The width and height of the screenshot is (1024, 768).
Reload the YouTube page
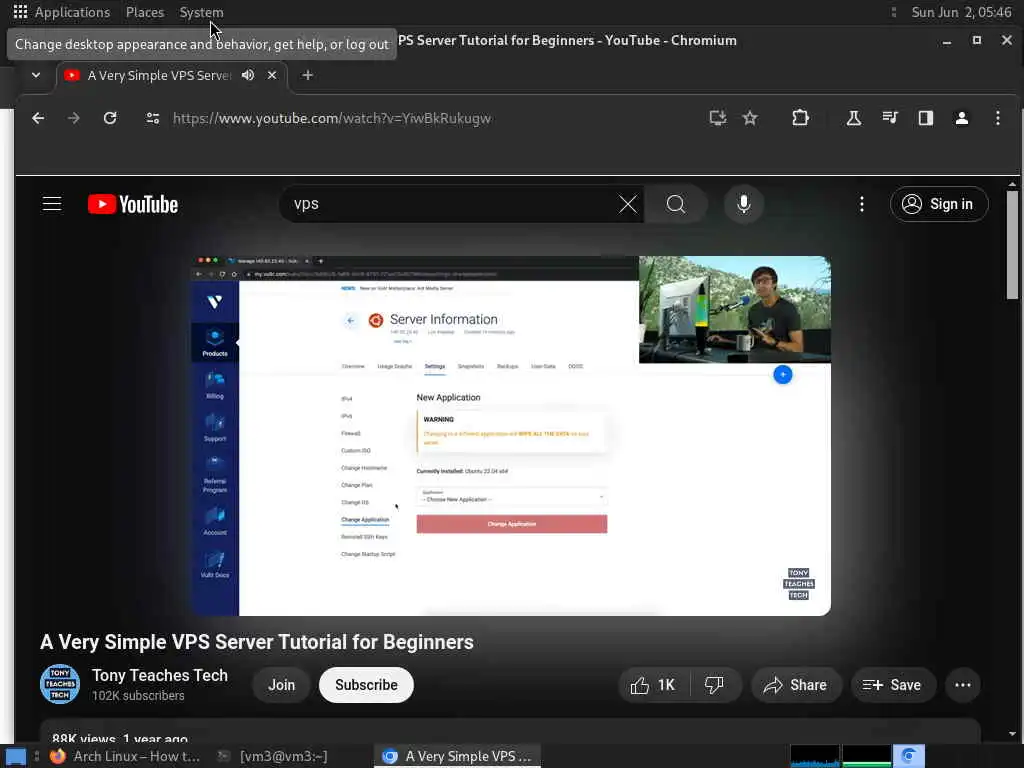(110, 118)
